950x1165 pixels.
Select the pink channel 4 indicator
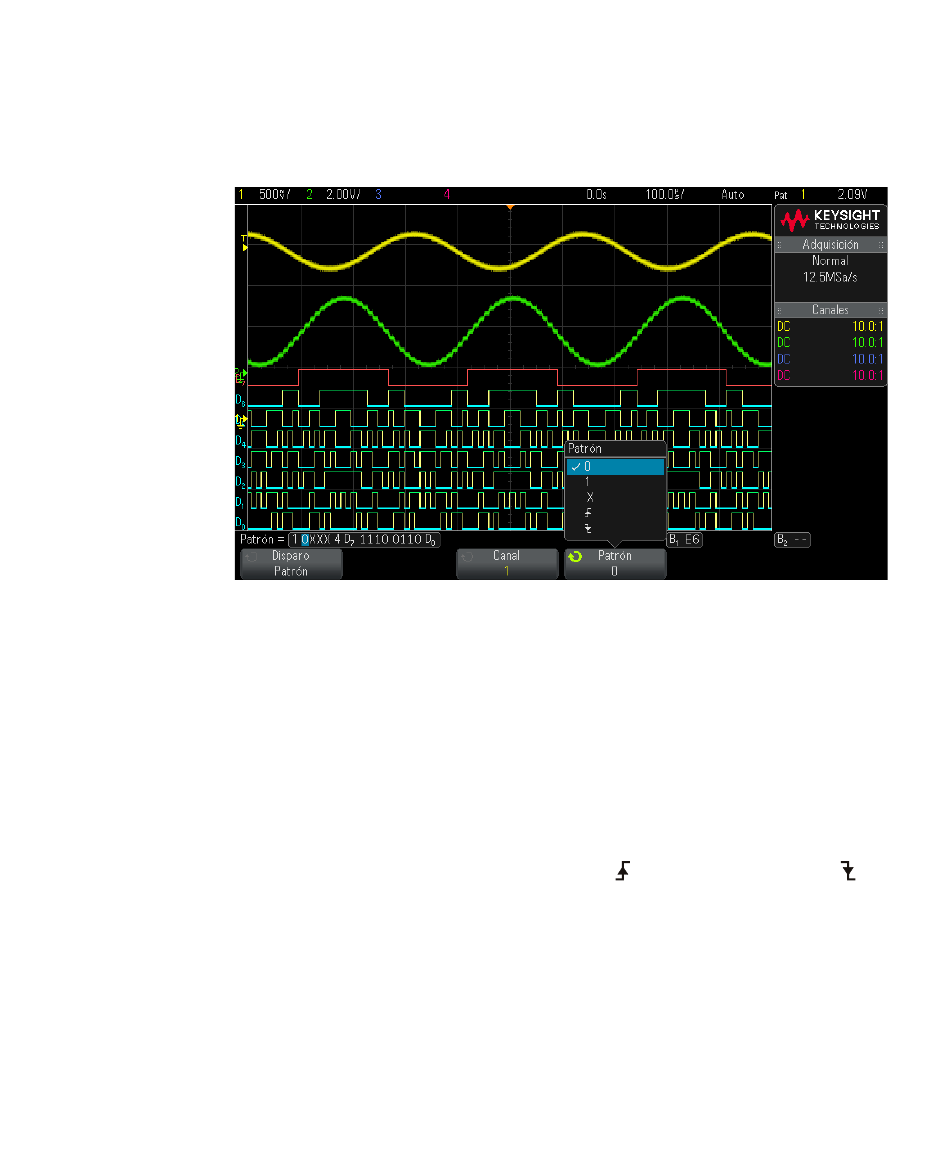pos(446,195)
